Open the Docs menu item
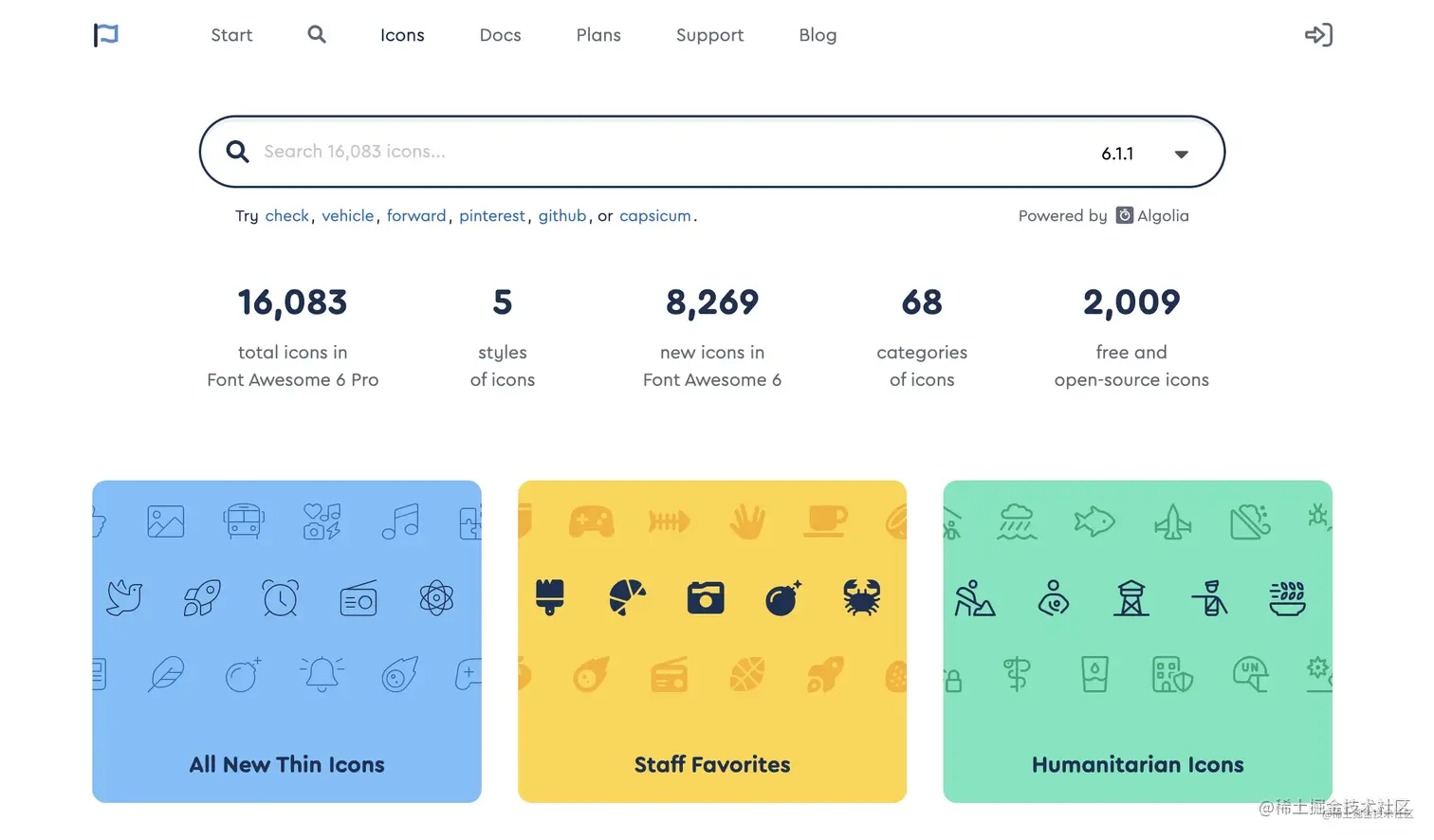 [x=501, y=35]
